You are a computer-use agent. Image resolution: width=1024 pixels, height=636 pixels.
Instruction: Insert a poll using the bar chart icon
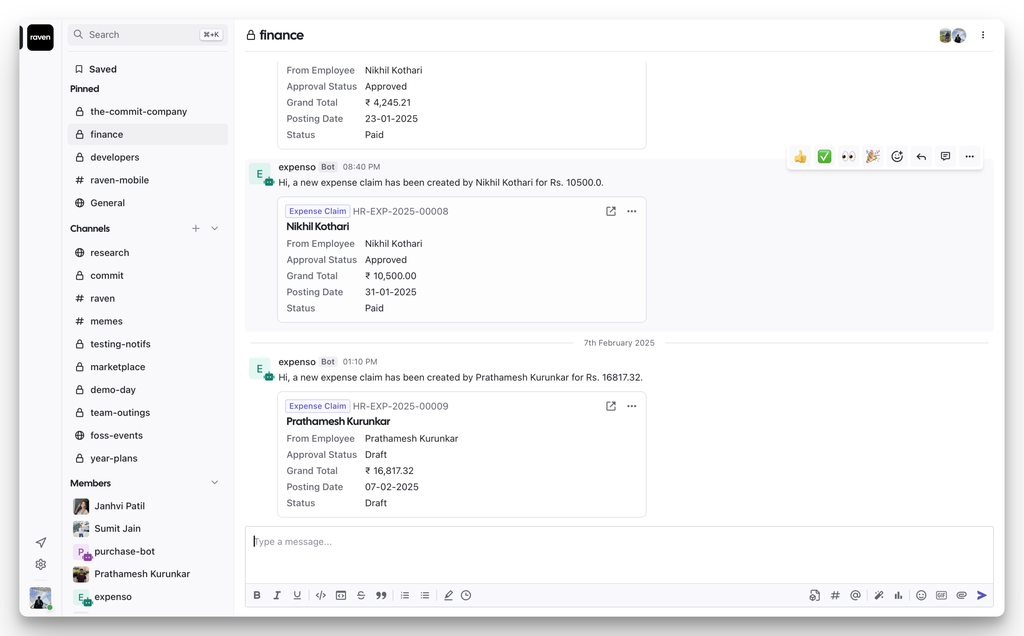click(898, 595)
